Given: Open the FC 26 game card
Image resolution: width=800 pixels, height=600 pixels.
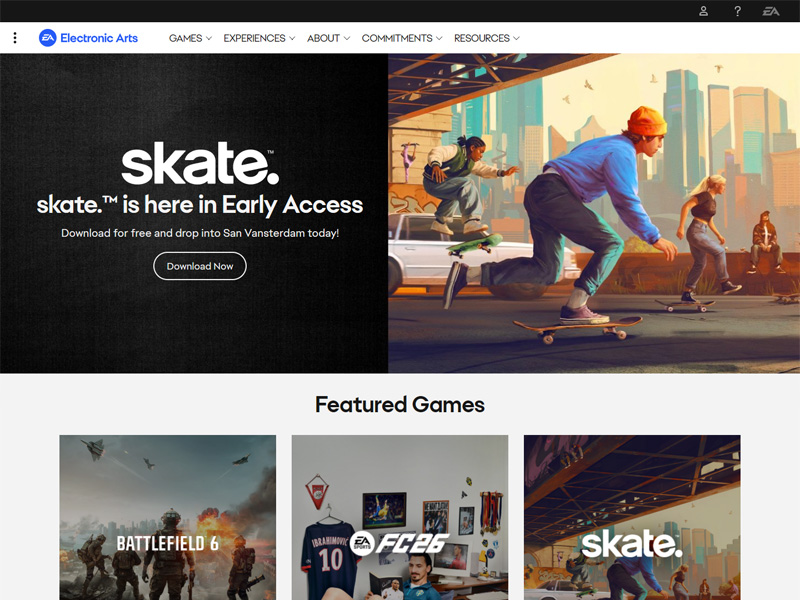Looking at the screenshot, I should coord(400,517).
